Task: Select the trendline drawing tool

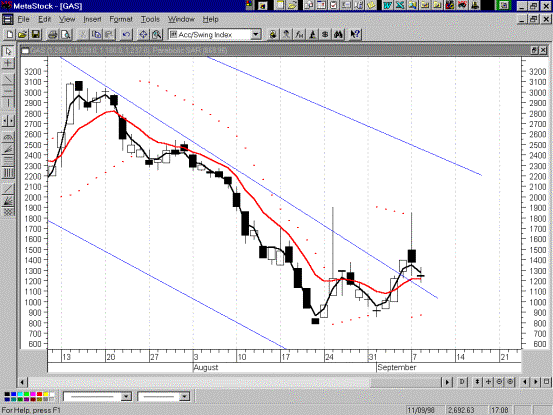Action: click(8, 80)
